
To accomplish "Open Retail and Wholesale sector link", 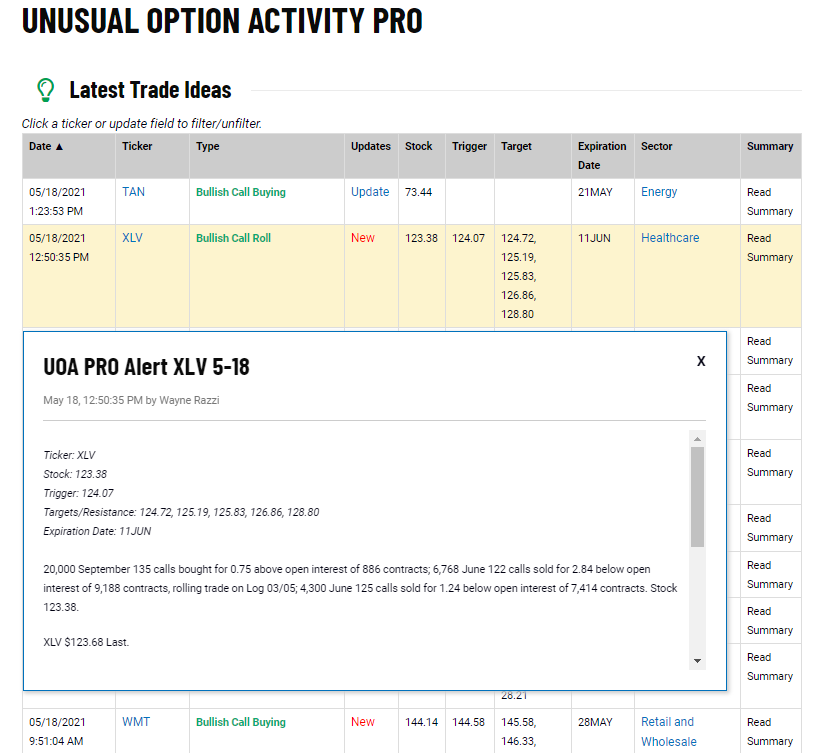I will [x=668, y=731].
